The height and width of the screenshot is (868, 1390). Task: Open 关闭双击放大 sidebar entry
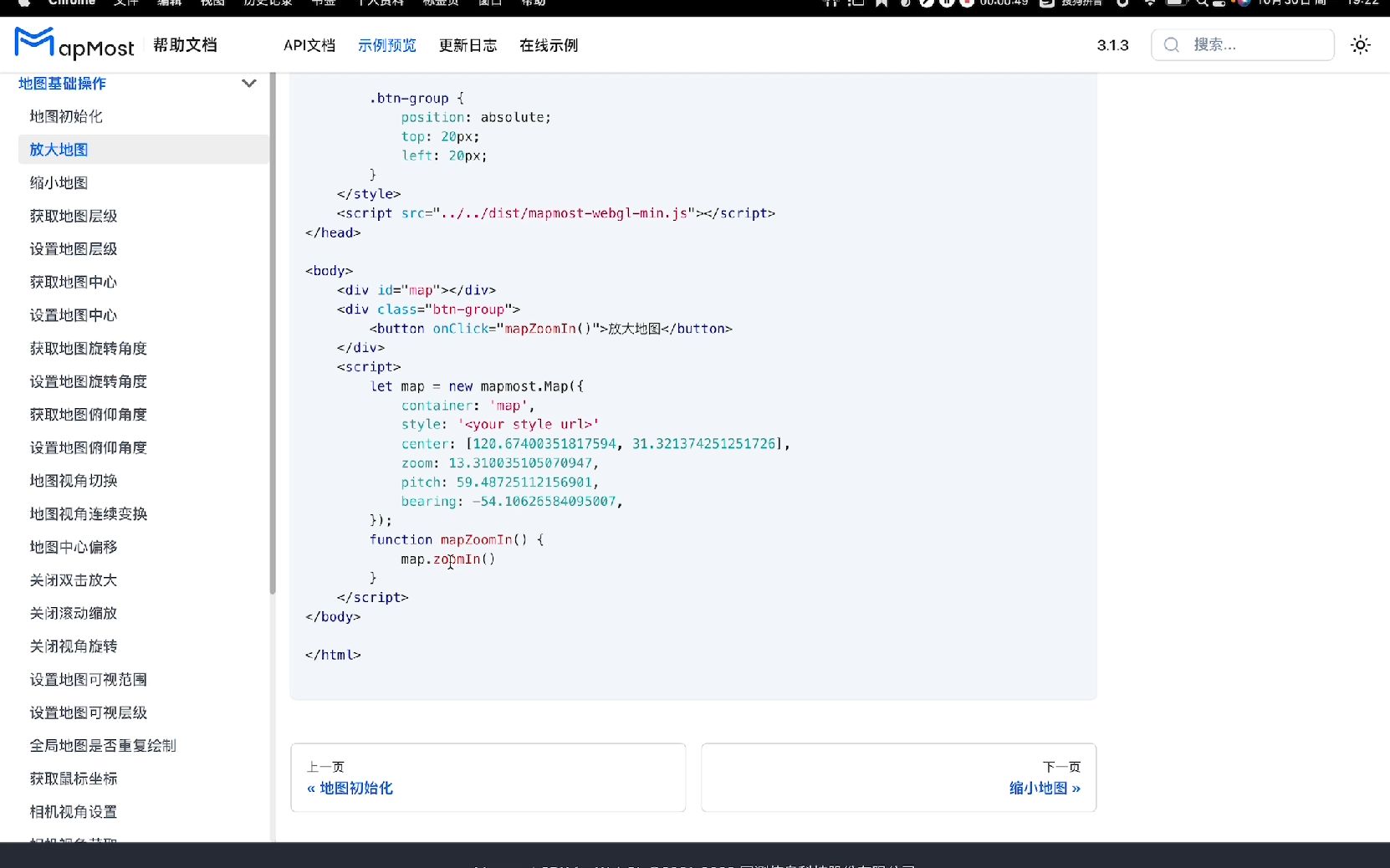click(74, 580)
